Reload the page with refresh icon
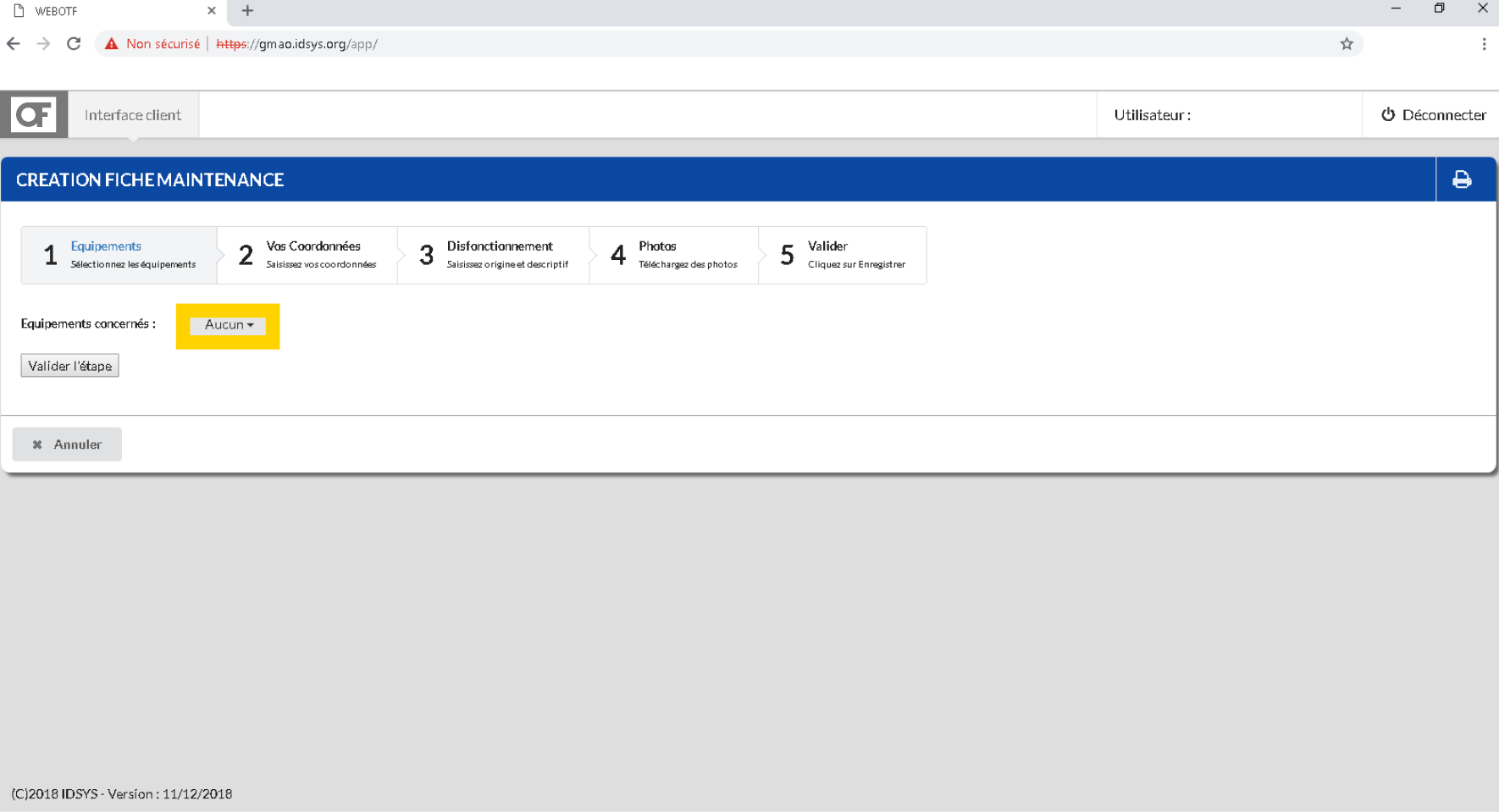Screen dimensions: 1499x812 (74, 44)
